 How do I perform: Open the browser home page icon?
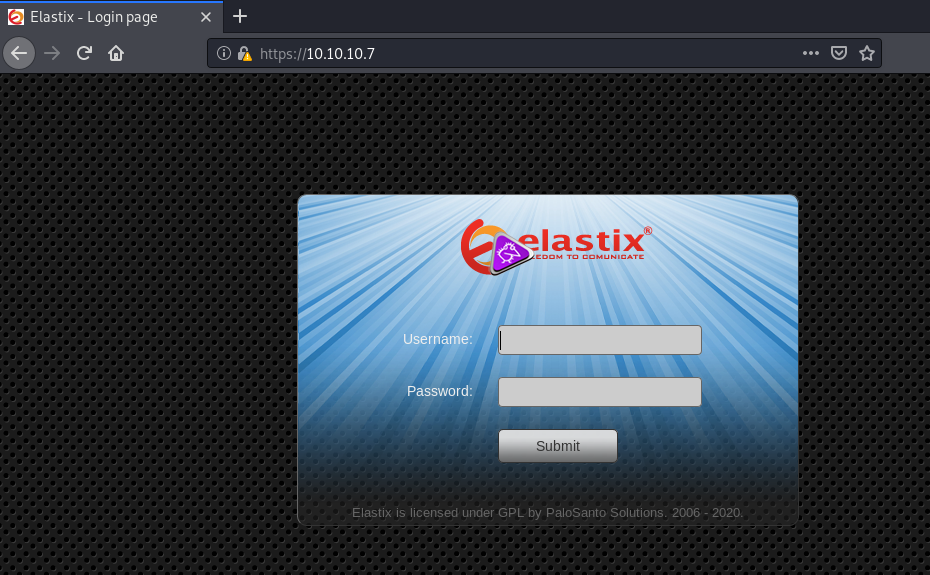coord(116,53)
